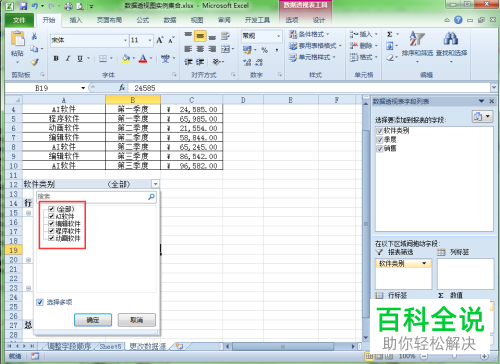Open the Sheet5 sheet tab
The width and height of the screenshot is (500, 364).
tap(111, 347)
